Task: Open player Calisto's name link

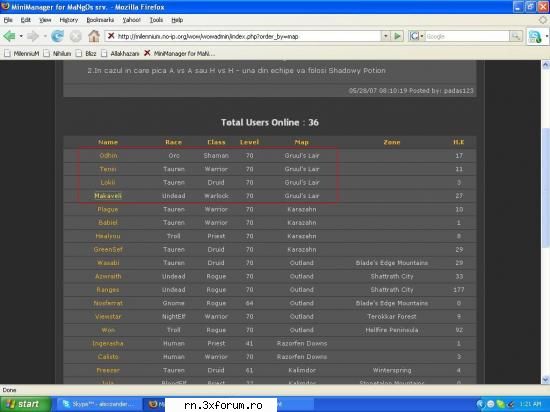Action: tap(108, 357)
